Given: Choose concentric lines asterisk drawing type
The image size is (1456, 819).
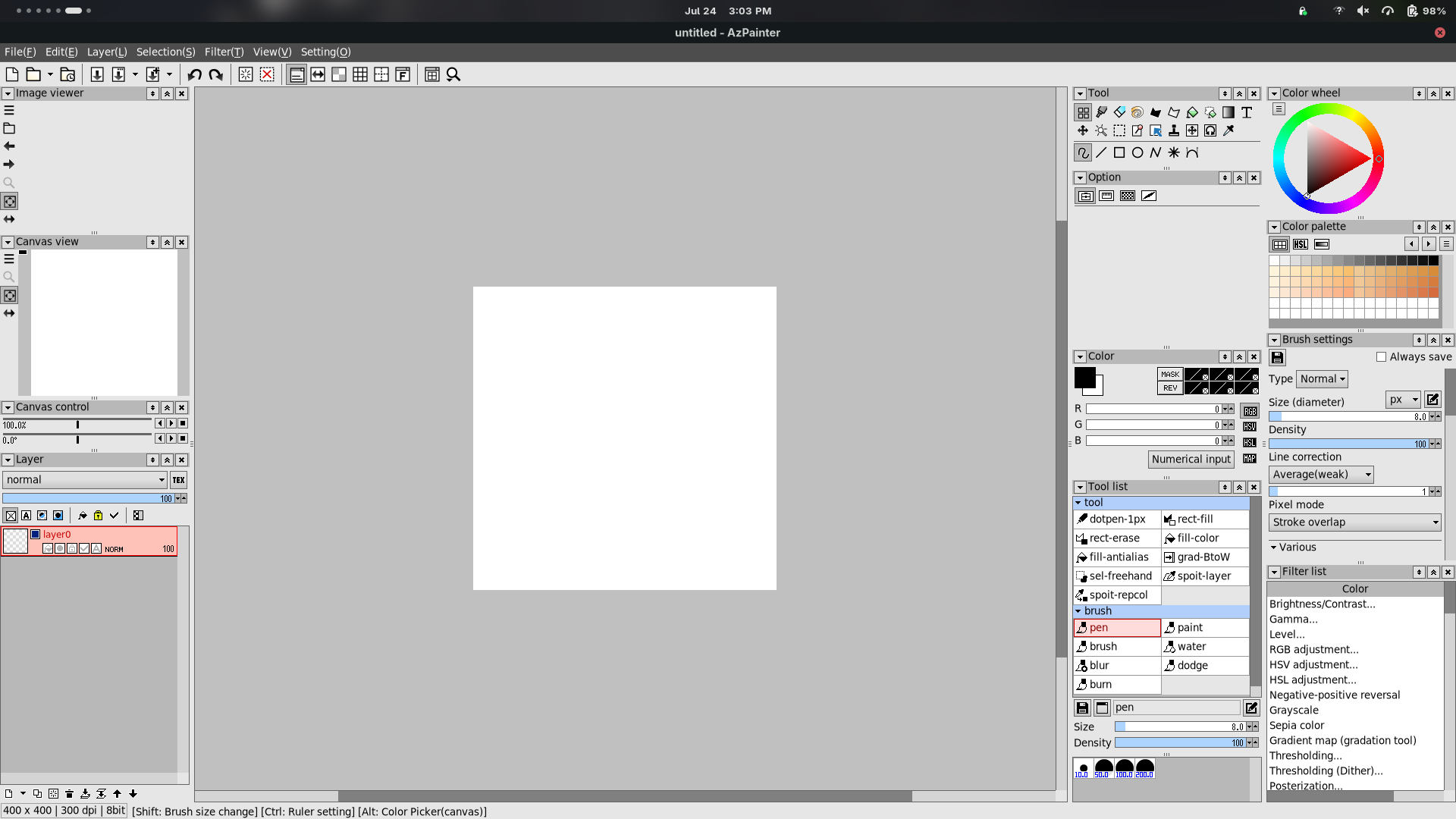Looking at the screenshot, I should [1174, 152].
